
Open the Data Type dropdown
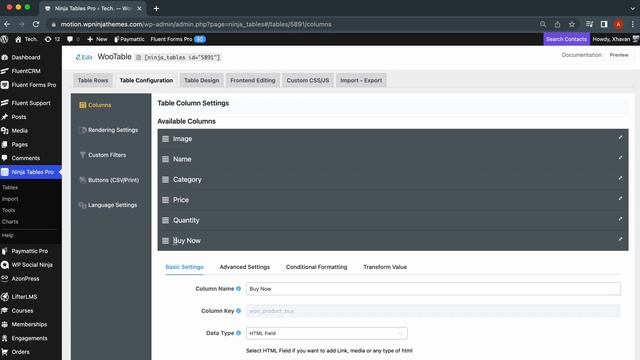(x=327, y=333)
